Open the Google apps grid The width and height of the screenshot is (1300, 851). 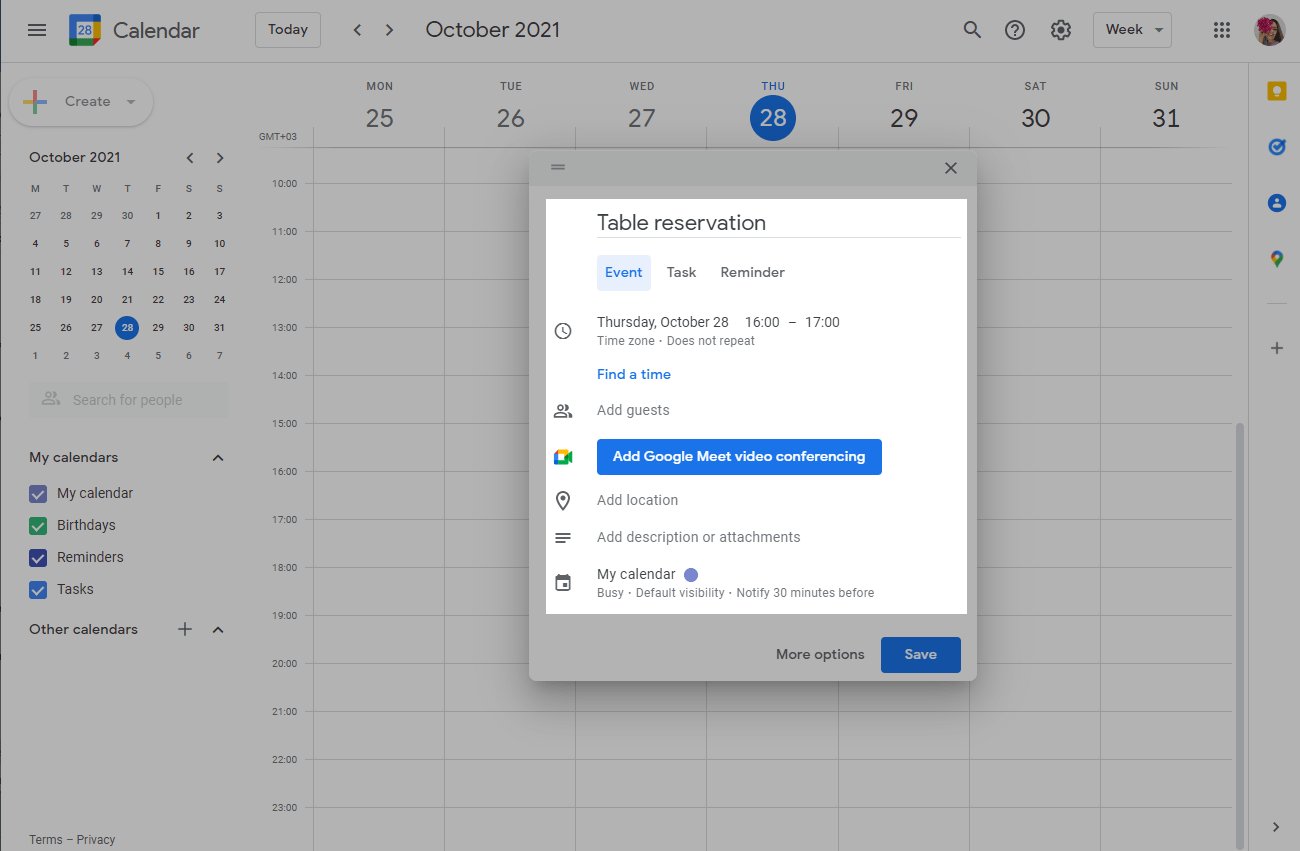tap(1221, 30)
